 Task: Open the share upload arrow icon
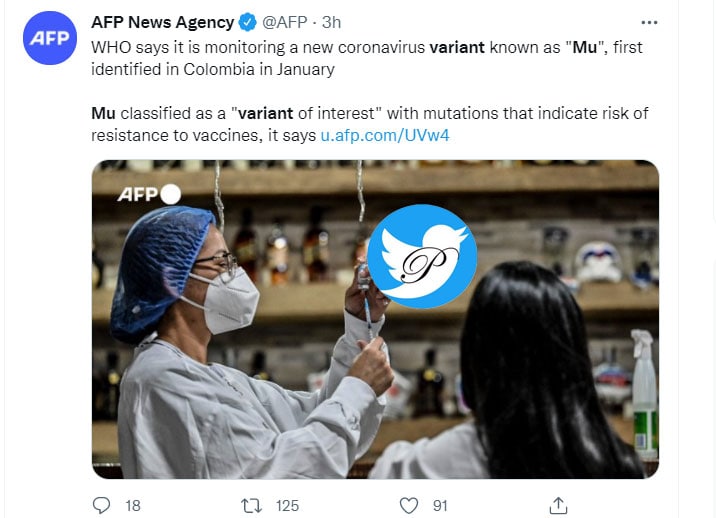[x=558, y=506]
